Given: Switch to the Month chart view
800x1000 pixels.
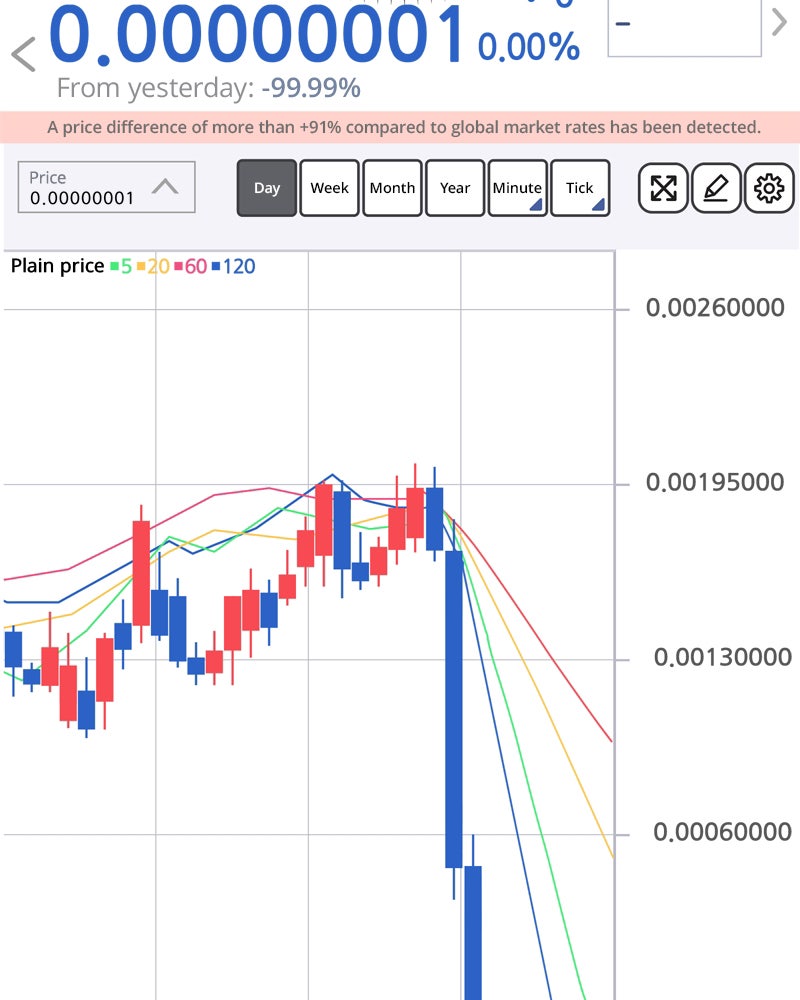Looking at the screenshot, I should point(392,188).
